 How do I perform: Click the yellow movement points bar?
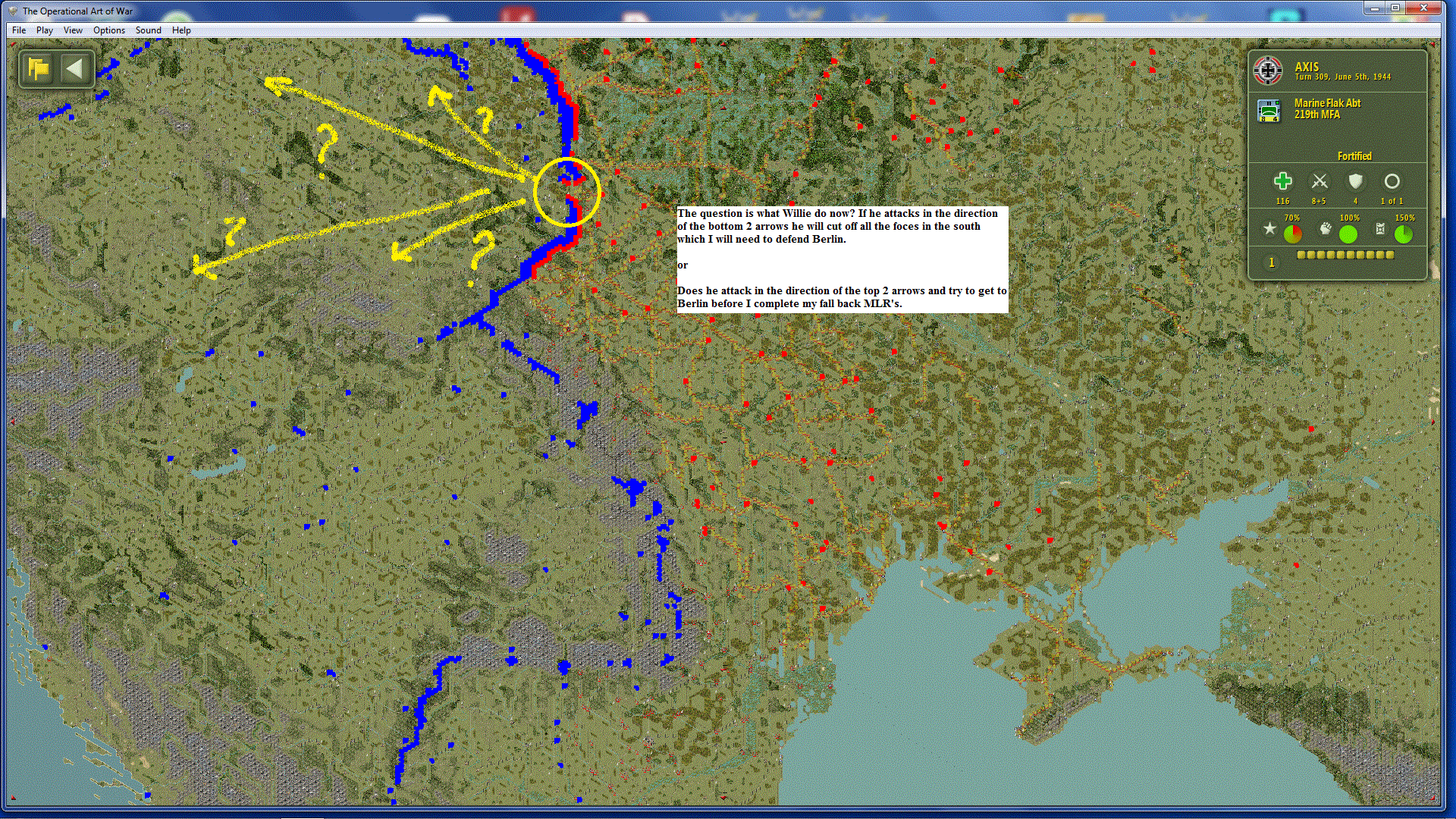[1345, 256]
